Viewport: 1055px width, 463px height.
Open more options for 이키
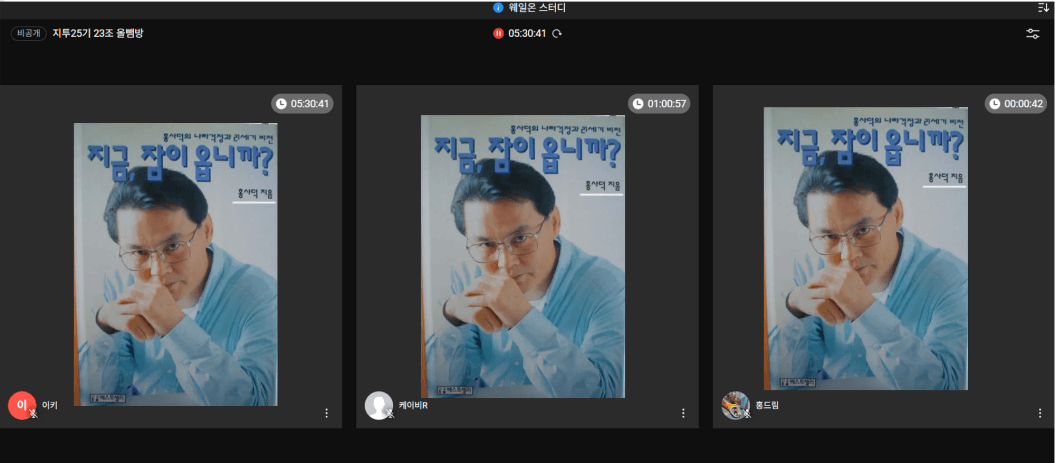(x=327, y=413)
